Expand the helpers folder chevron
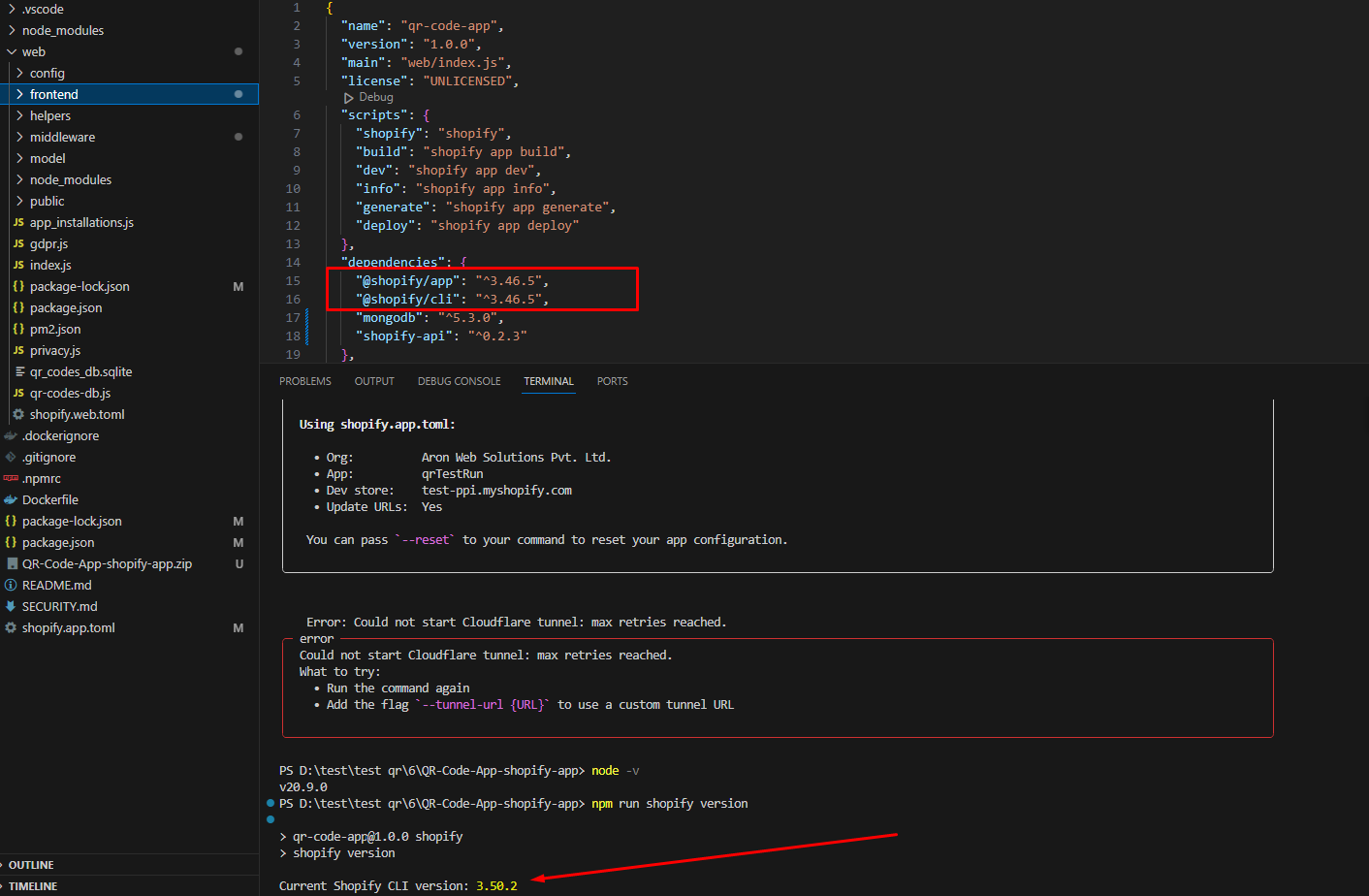1369x896 pixels. tap(19, 115)
